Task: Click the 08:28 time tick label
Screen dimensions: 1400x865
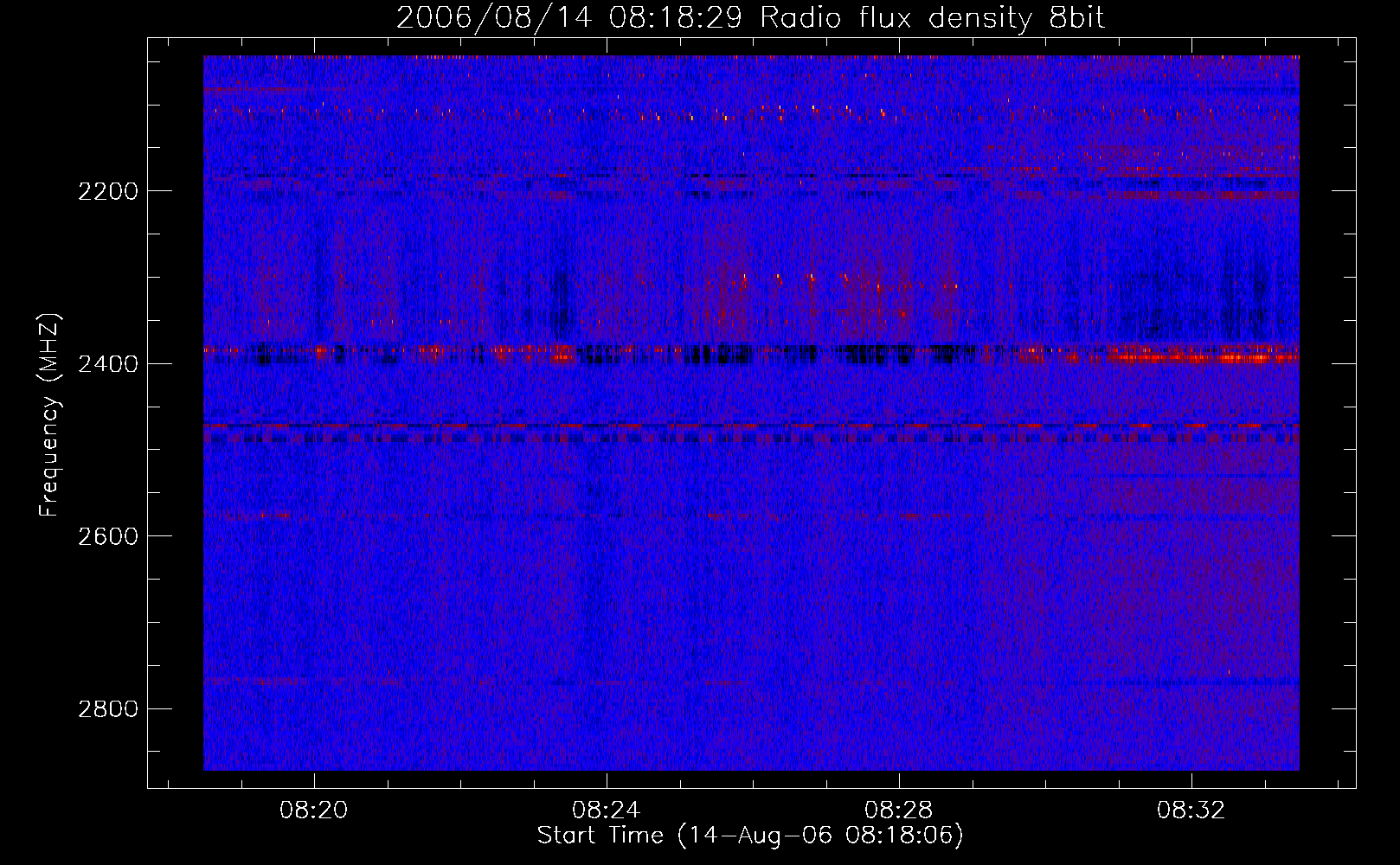Action: [898, 810]
